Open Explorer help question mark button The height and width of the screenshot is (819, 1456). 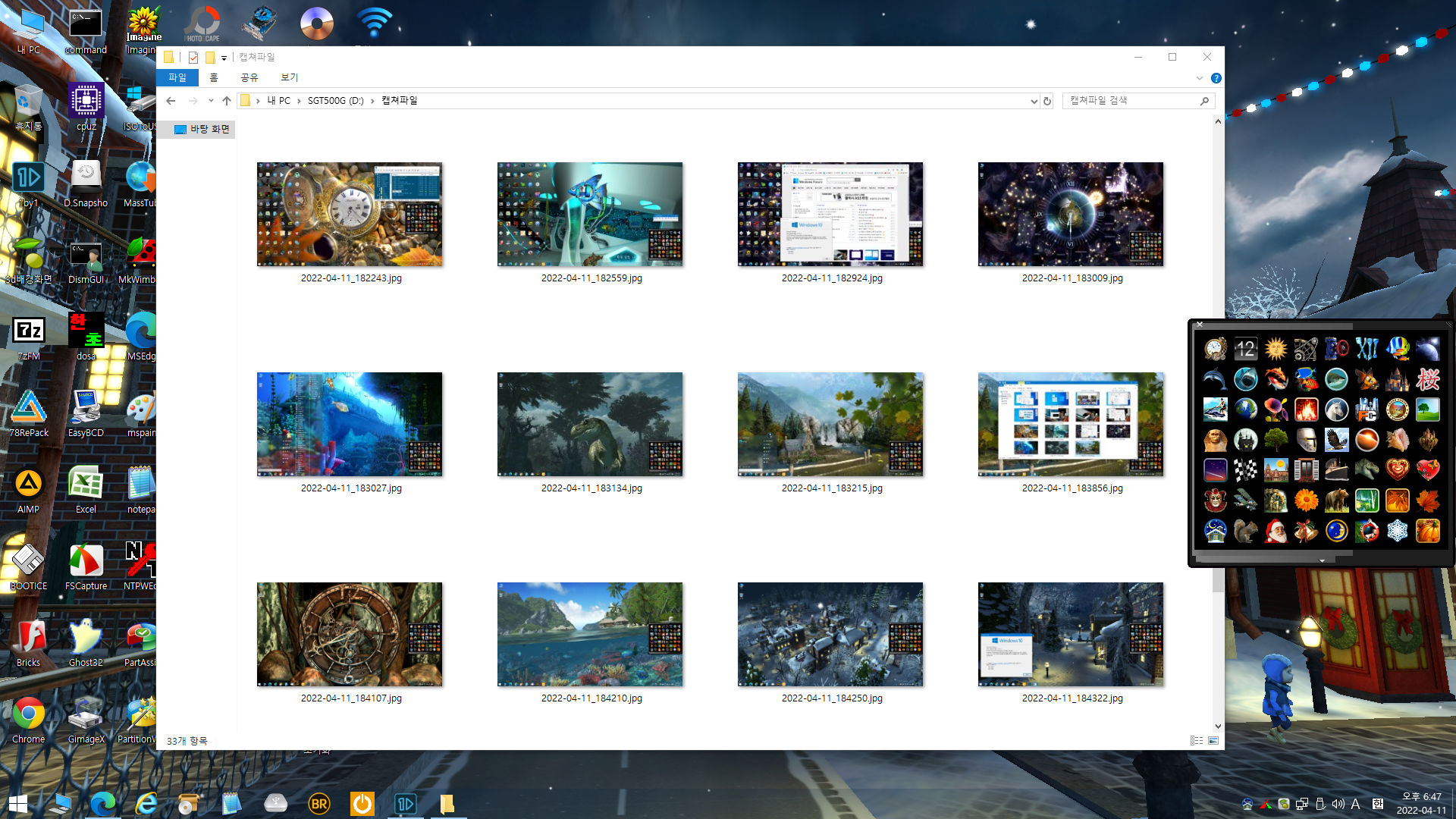(1216, 78)
